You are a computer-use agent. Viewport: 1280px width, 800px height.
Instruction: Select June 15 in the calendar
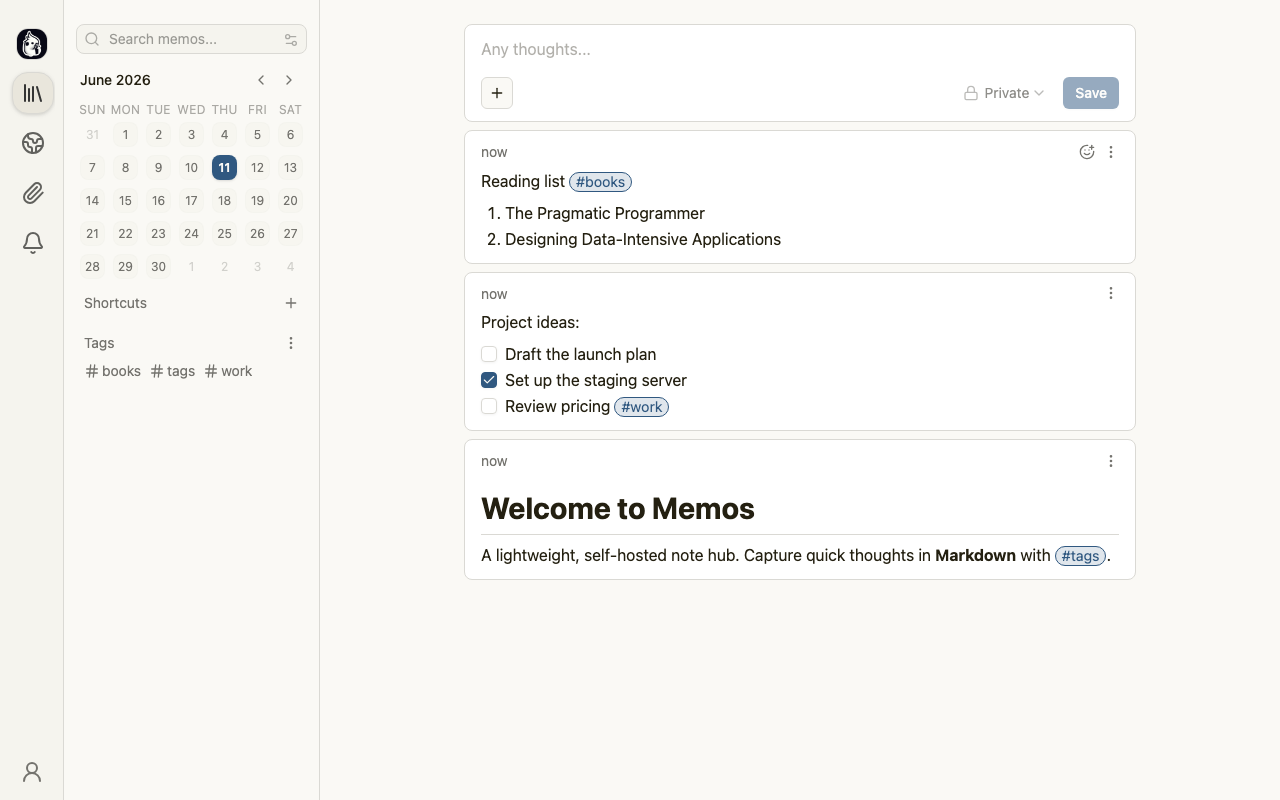point(125,201)
